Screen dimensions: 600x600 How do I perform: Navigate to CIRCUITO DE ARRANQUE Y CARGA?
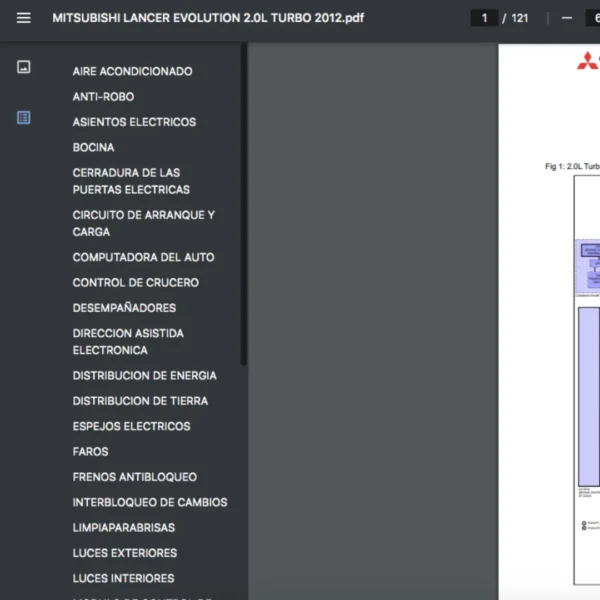pyautogui.click(x=143, y=223)
